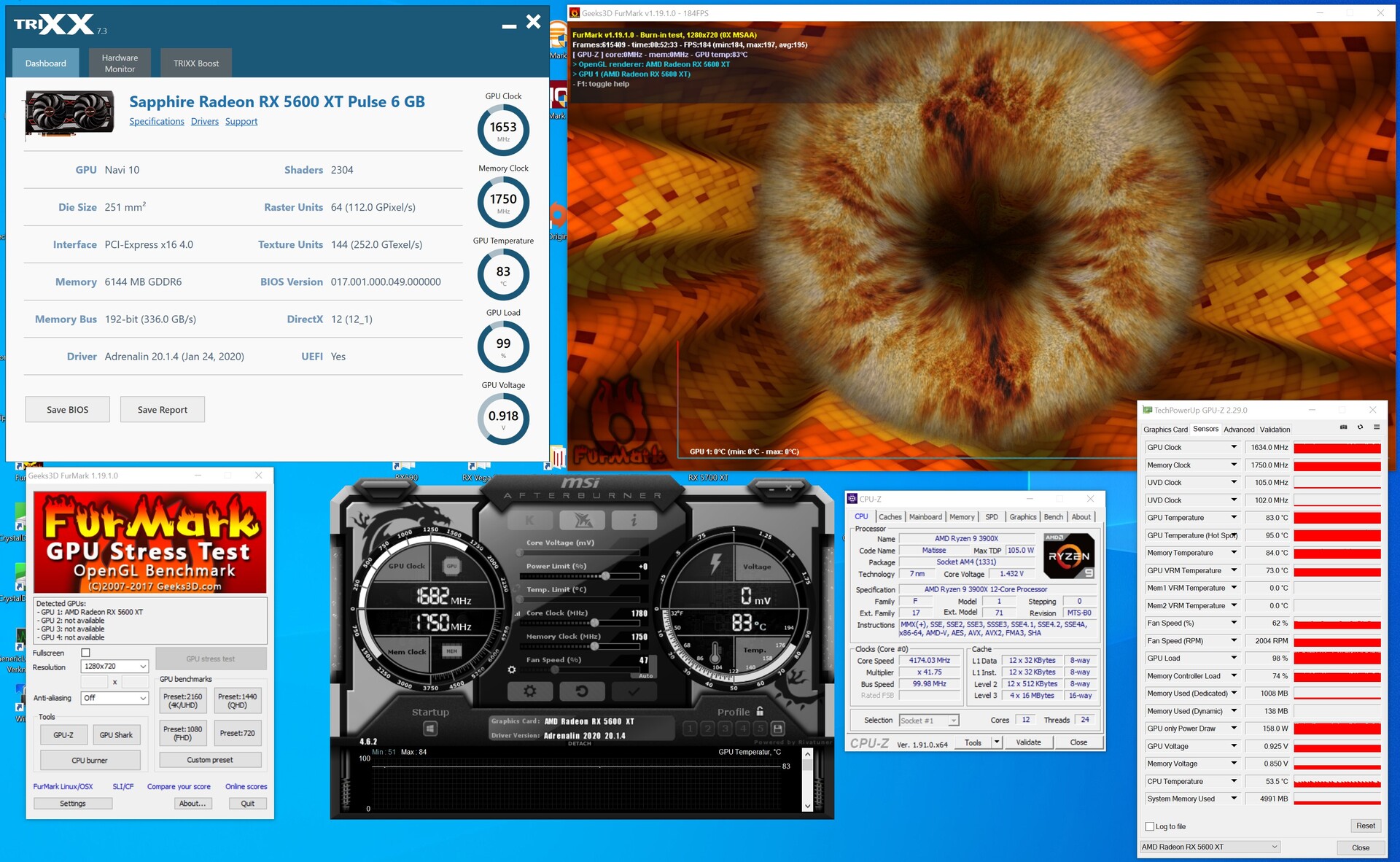
Task: Switch to GPU-Z Graphics Card tab
Action: 1165,430
